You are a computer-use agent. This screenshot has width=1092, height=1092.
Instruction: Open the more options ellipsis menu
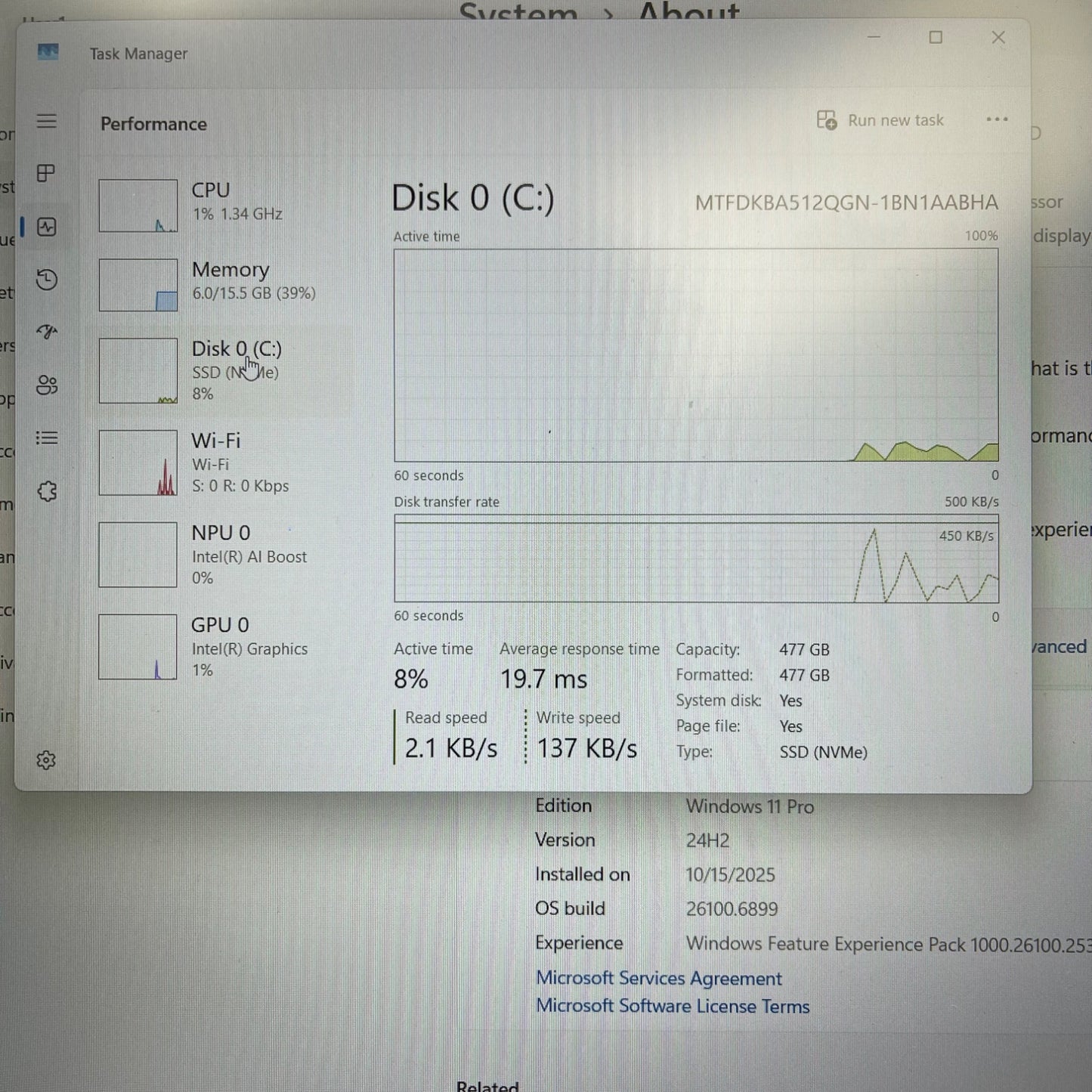click(x=997, y=119)
